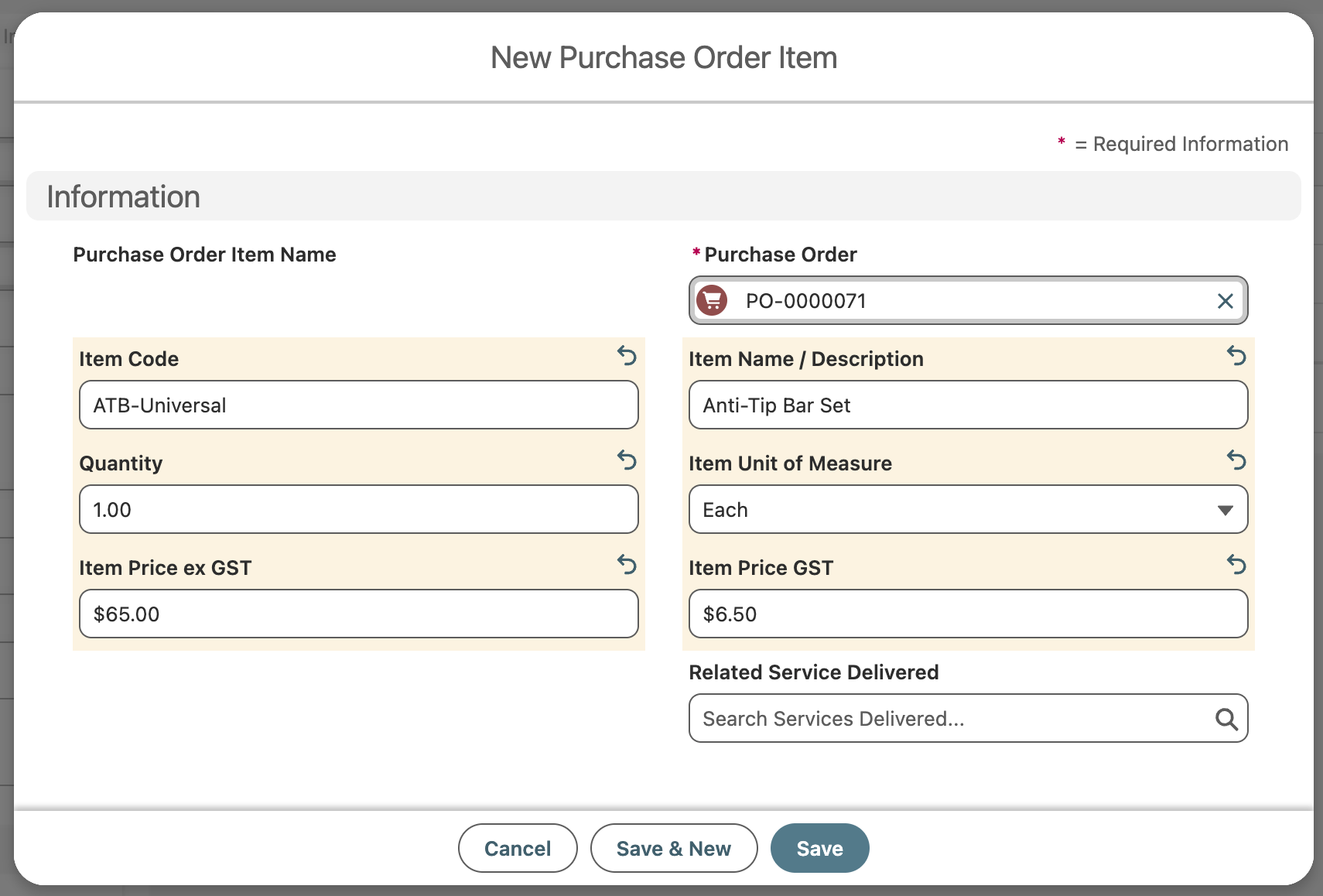Focus the Item Price GST input
Image resolution: width=1323 pixels, height=896 pixels.
(x=967, y=614)
